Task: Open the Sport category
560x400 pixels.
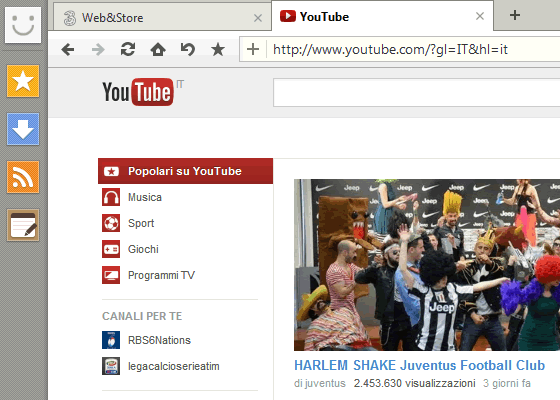Action: [141, 223]
